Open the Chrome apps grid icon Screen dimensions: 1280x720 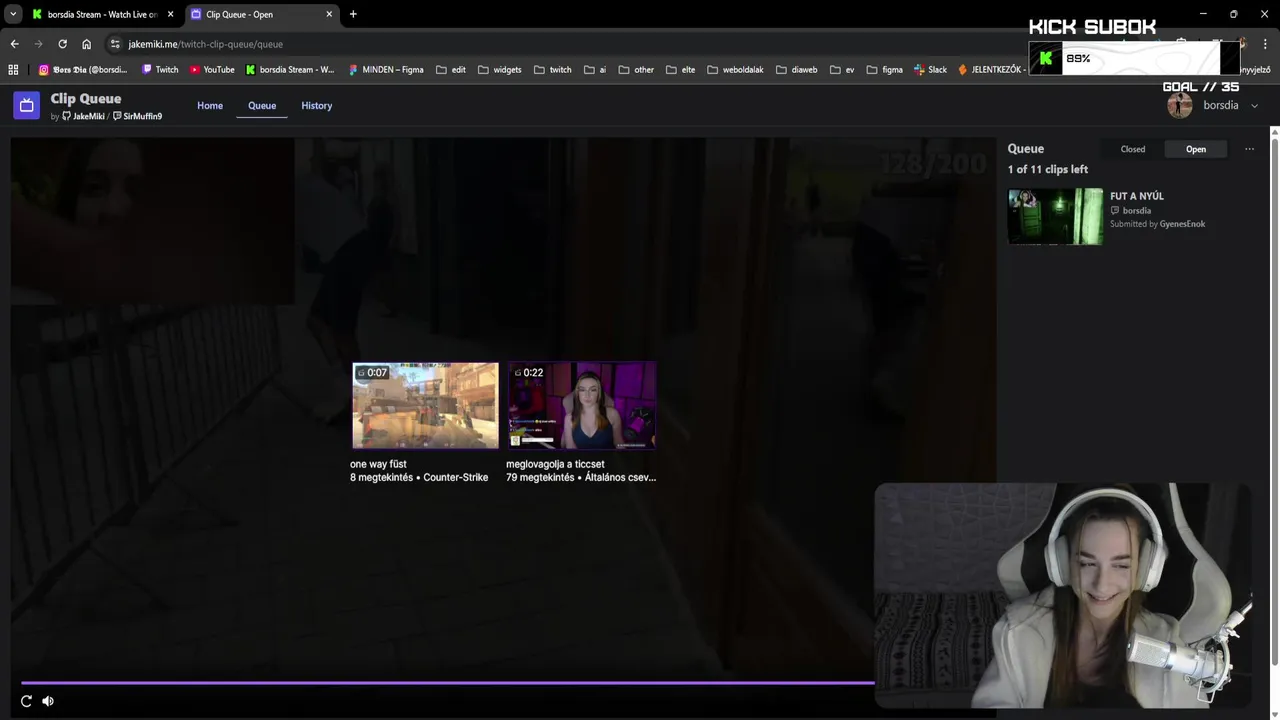(13, 70)
